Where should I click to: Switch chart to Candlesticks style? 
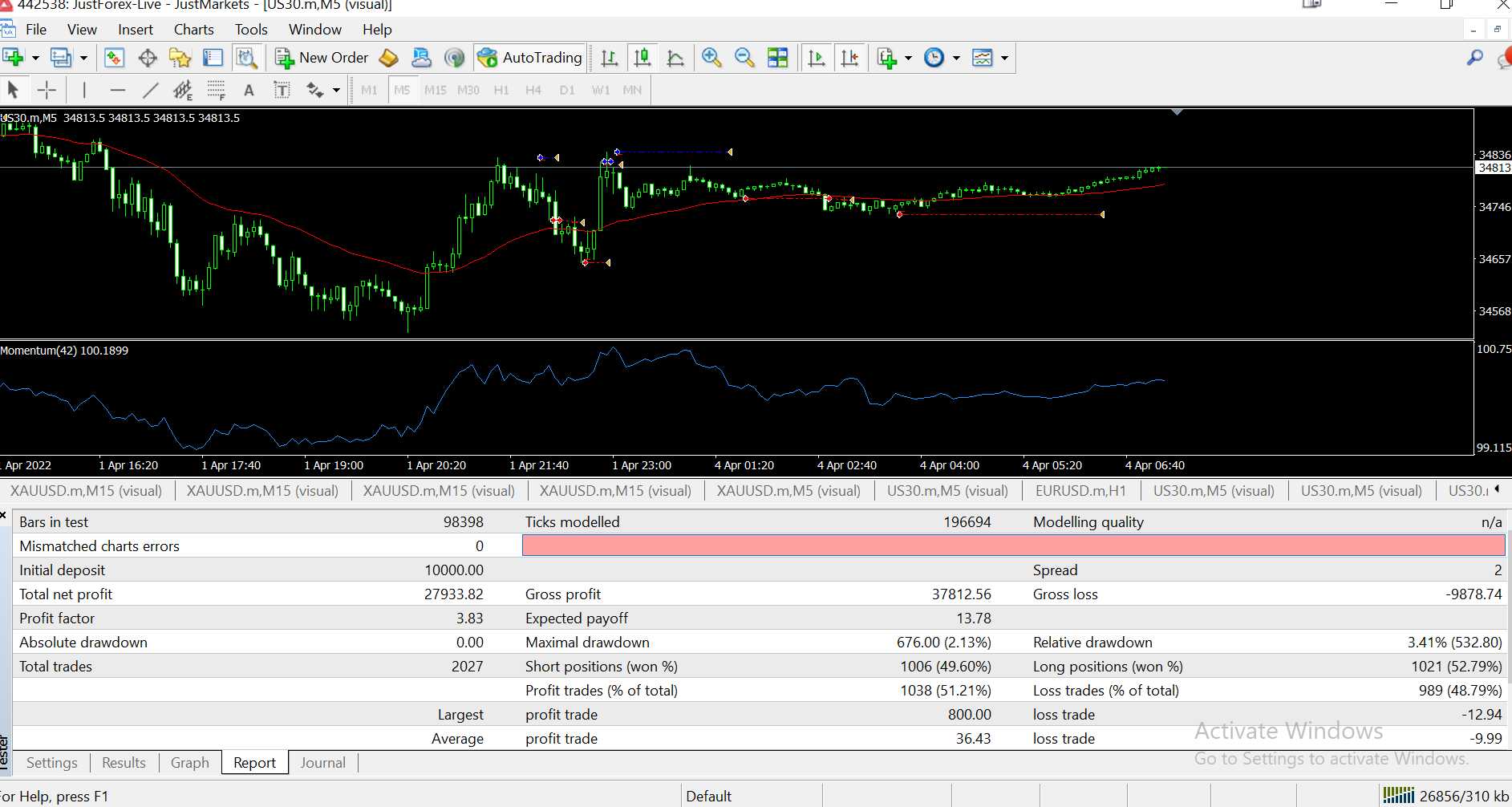coord(642,58)
